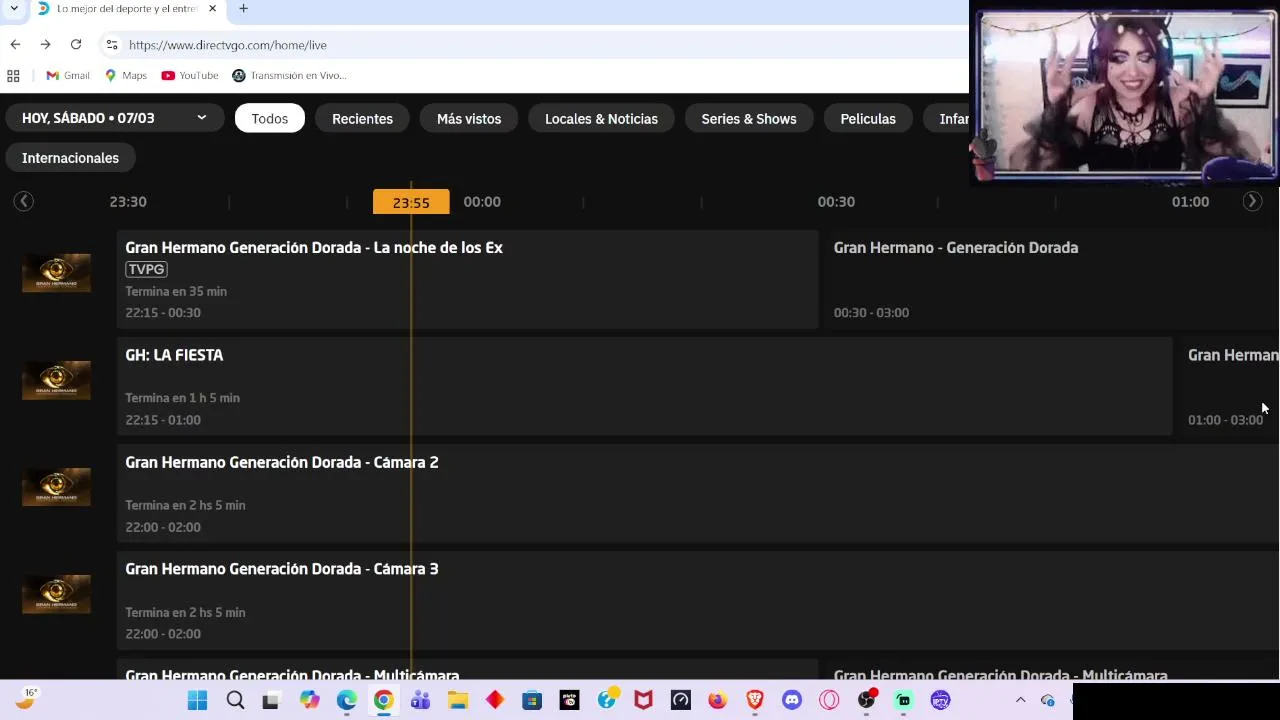Open the red diamond app on taskbar
The width and height of the screenshot is (1280, 720).
(x=494, y=700)
